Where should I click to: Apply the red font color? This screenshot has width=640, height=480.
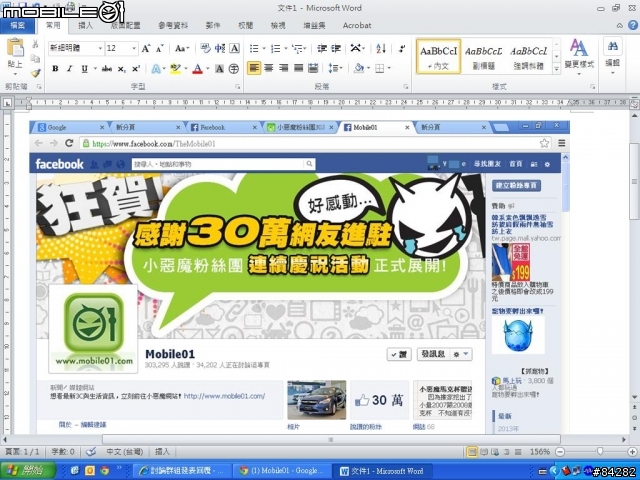click(198, 69)
